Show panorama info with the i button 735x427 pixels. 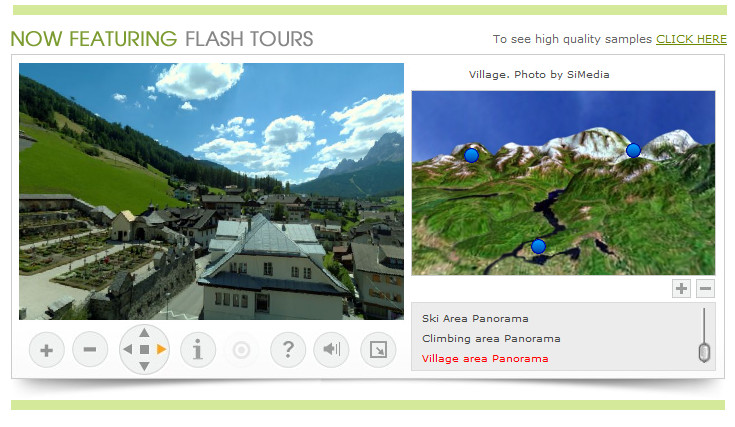(198, 350)
